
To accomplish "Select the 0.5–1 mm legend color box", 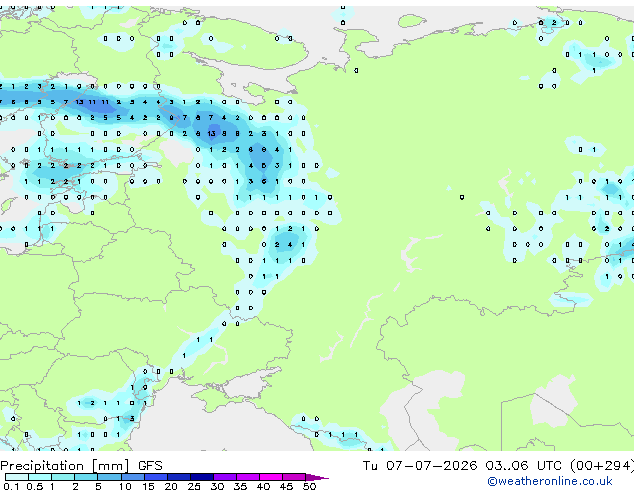I will point(40,477).
